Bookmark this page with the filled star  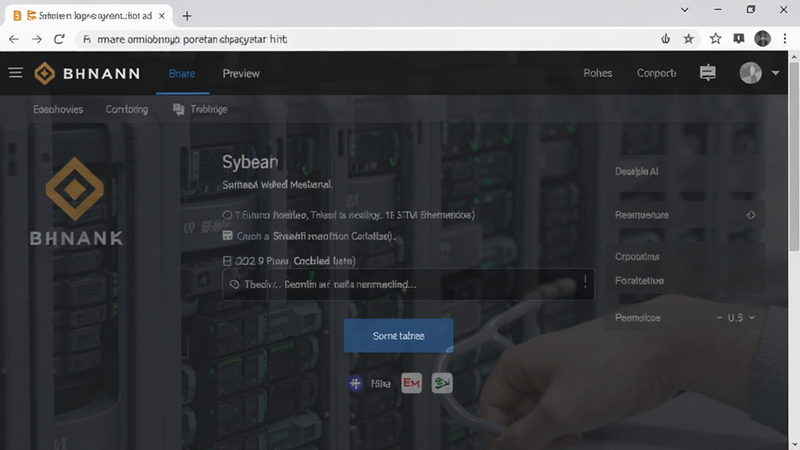click(x=689, y=39)
